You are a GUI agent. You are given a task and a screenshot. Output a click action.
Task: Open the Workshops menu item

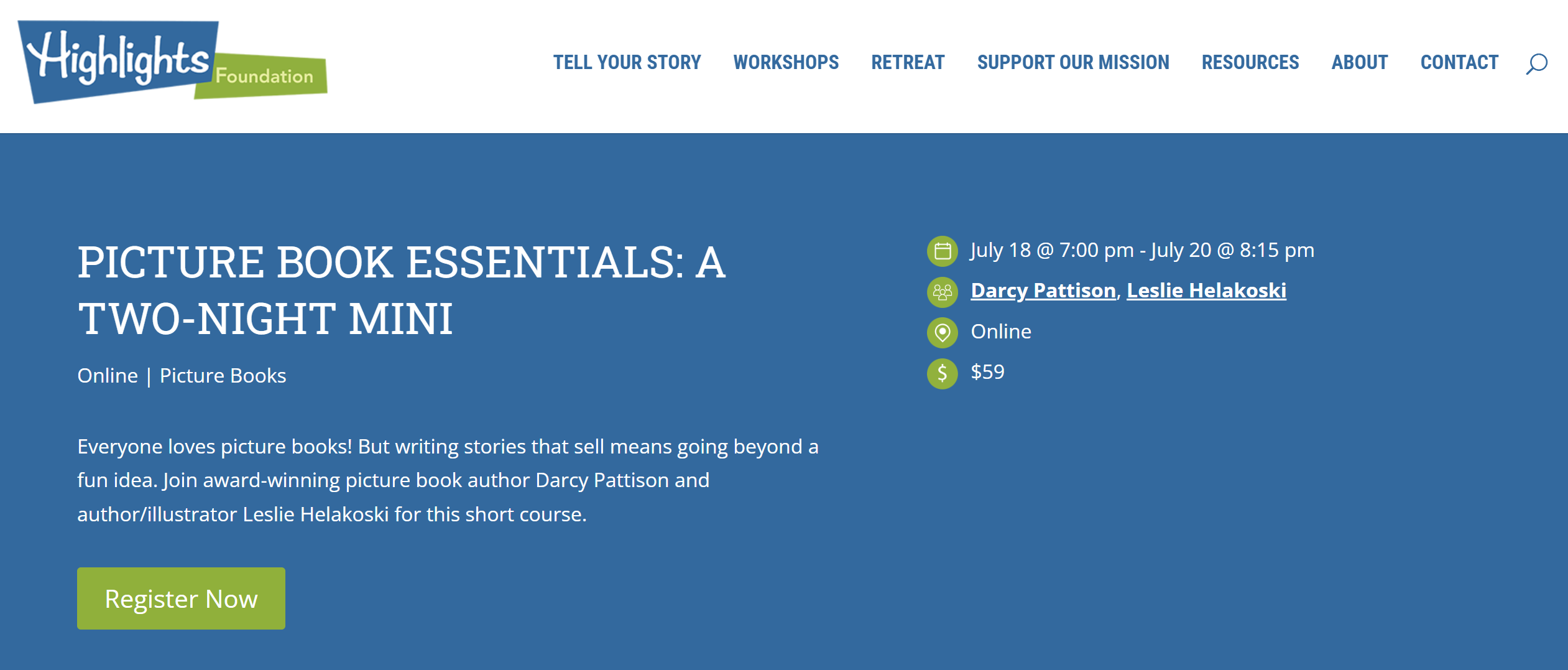[x=786, y=63]
